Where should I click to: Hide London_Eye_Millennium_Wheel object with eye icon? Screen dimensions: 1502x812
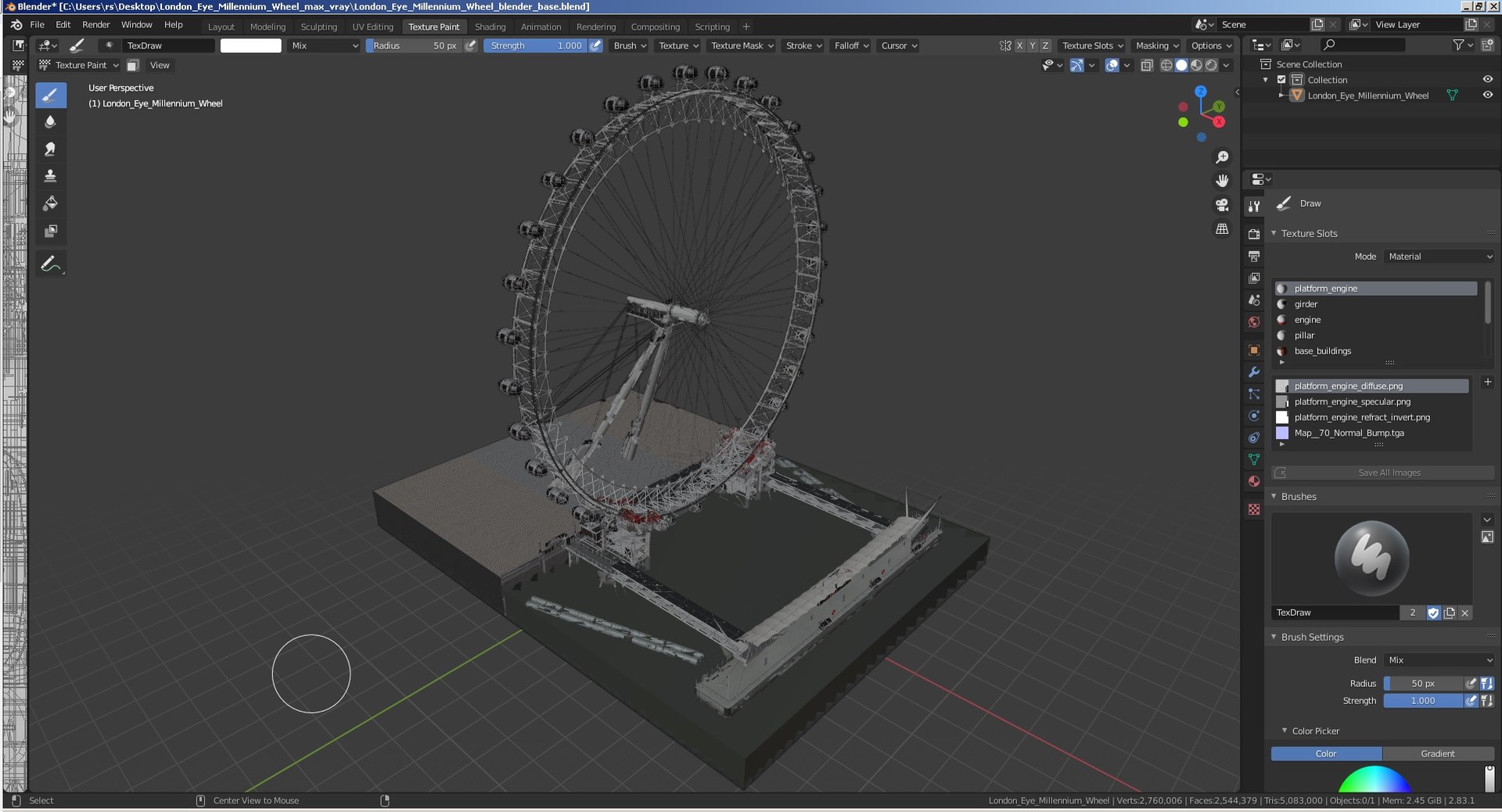1487,95
